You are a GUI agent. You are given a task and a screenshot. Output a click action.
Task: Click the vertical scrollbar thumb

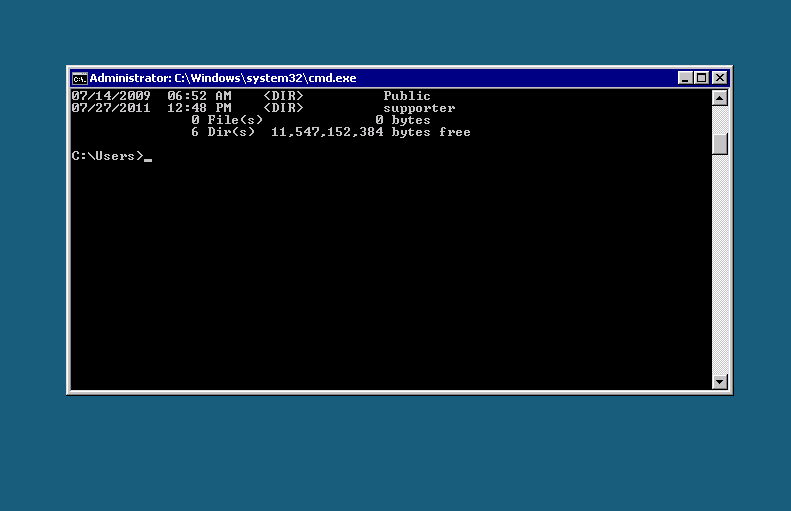[x=720, y=144]
